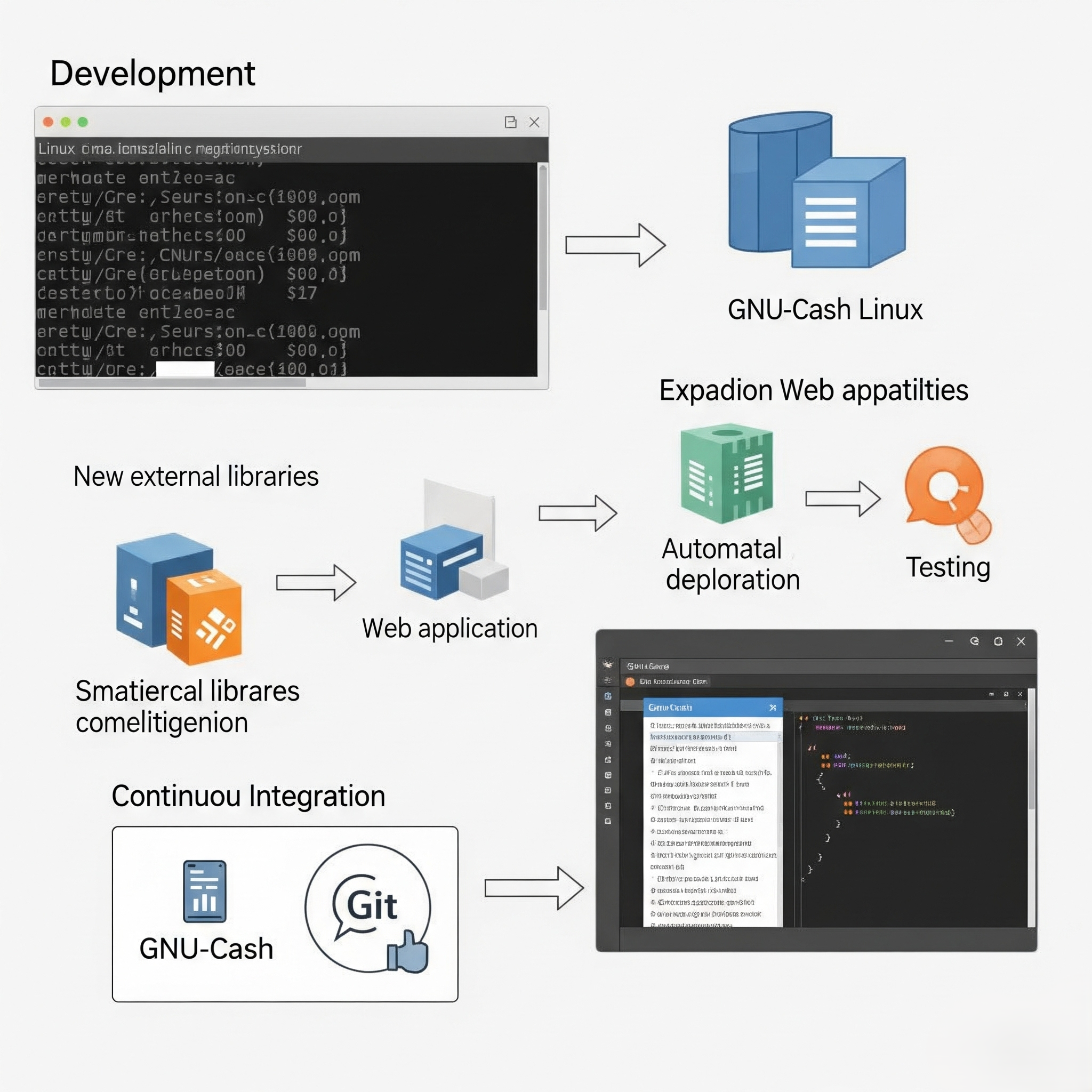Click the 'GNU-Cash Linux' label
Screen dimensions: 1092x1092
click(x=825, y=310)
